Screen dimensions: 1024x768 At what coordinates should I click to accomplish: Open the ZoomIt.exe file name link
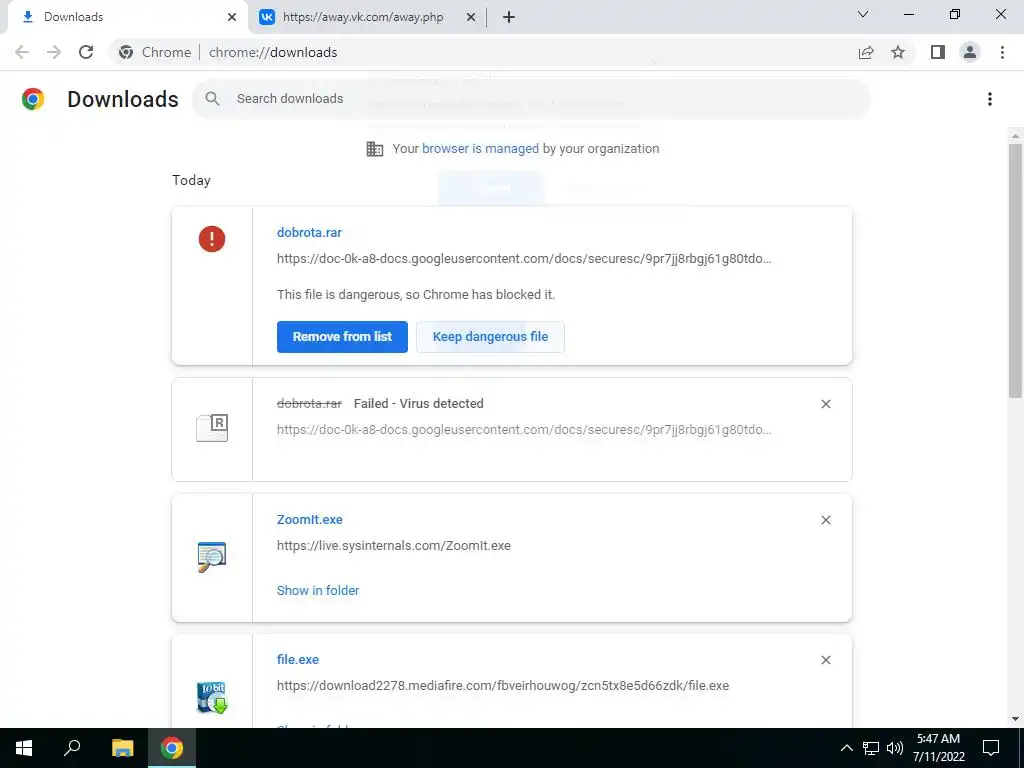point(310,520)
